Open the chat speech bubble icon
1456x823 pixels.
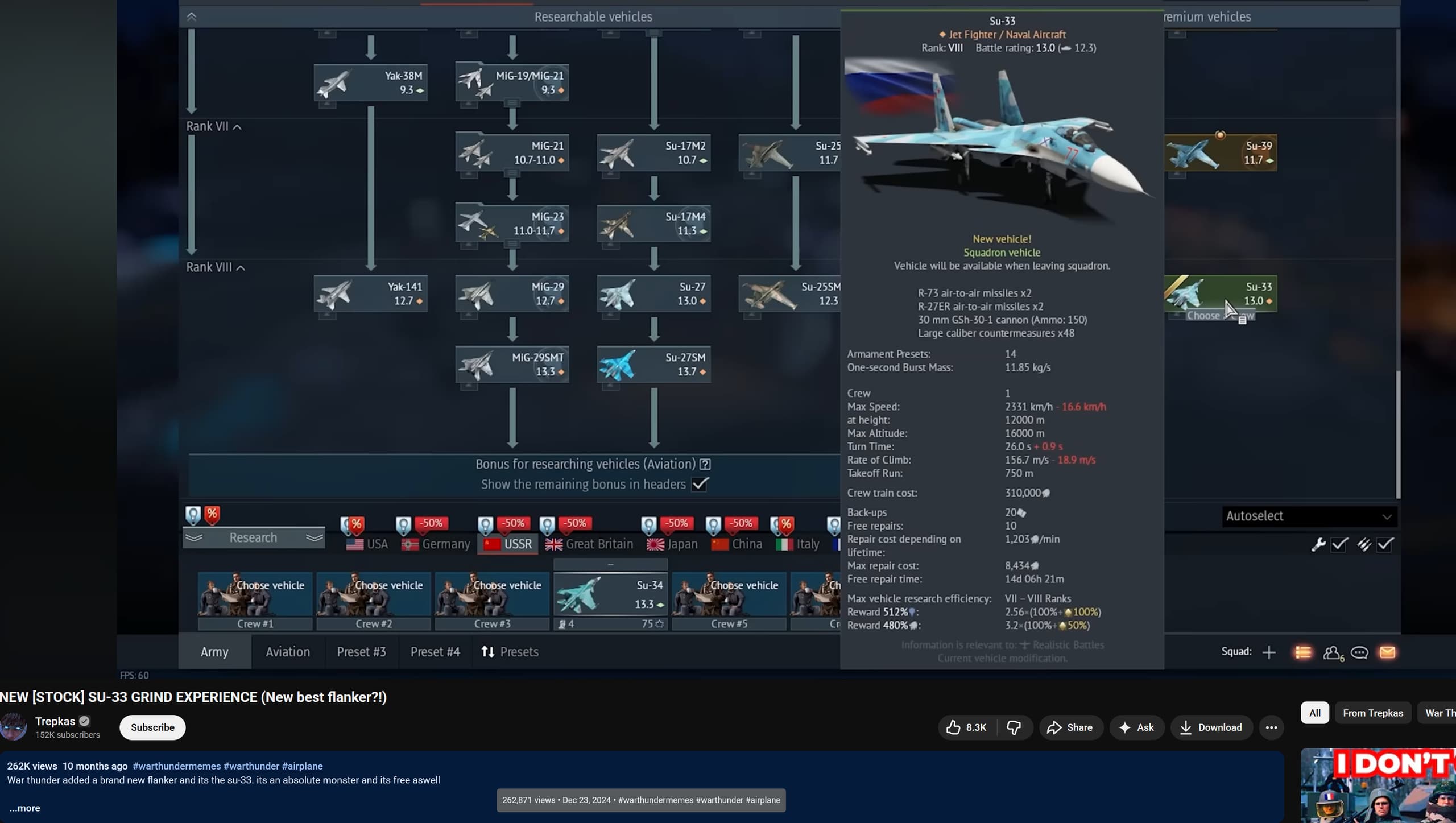1359,652
